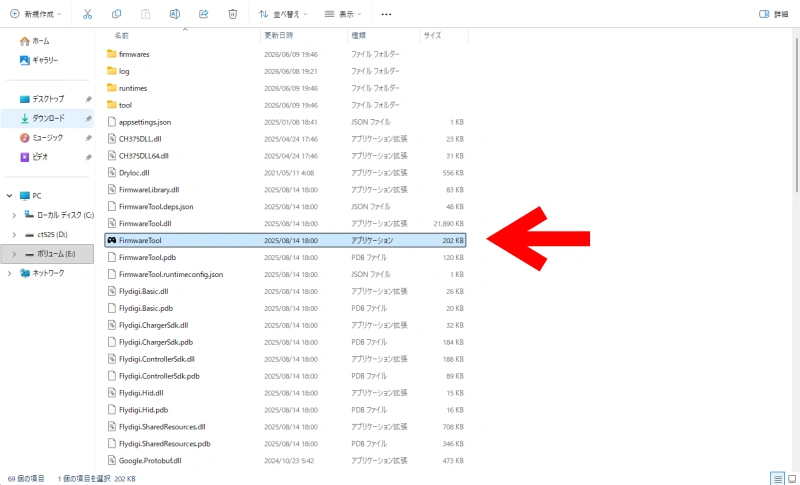Sort by the サイズ column header
This screenshot has height=485, width=800.
coord(433,35)
